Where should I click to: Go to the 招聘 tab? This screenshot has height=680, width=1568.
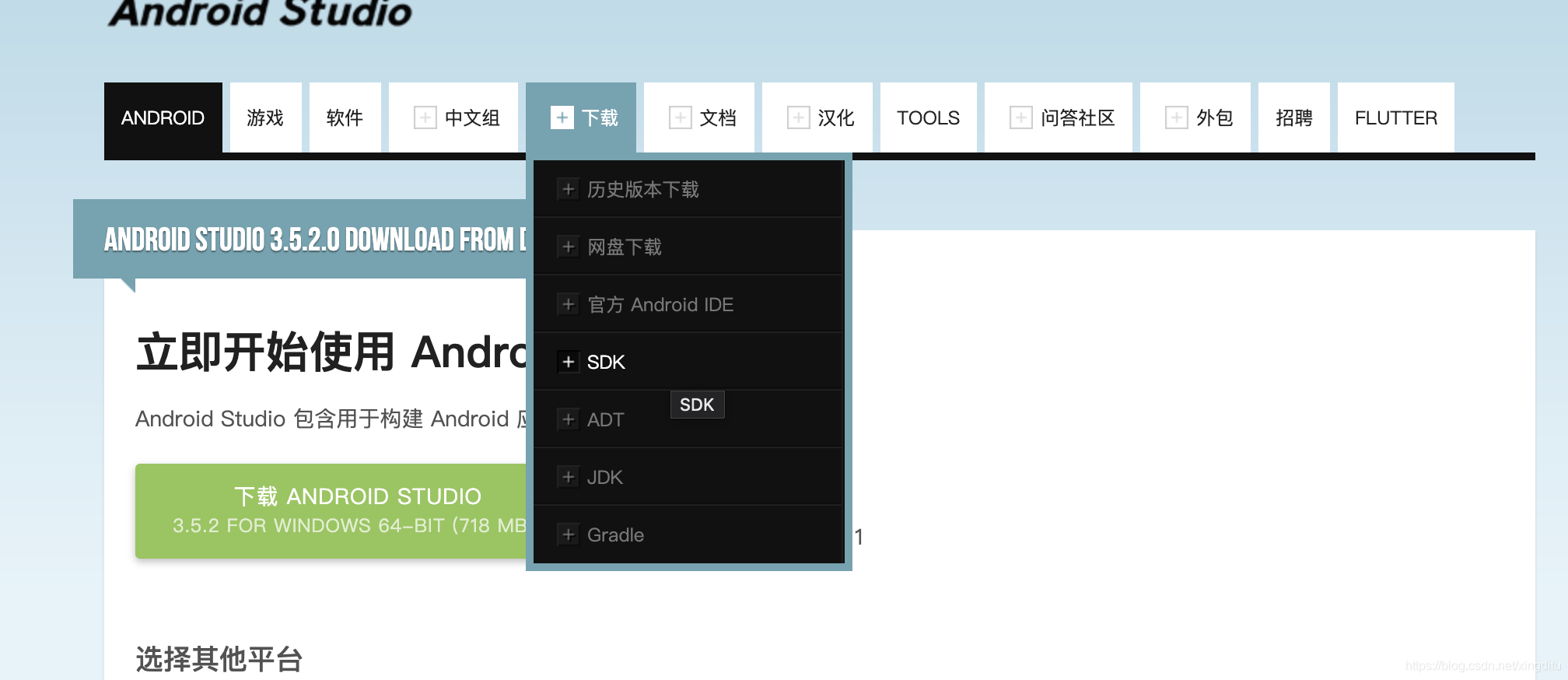[1294, 117]
